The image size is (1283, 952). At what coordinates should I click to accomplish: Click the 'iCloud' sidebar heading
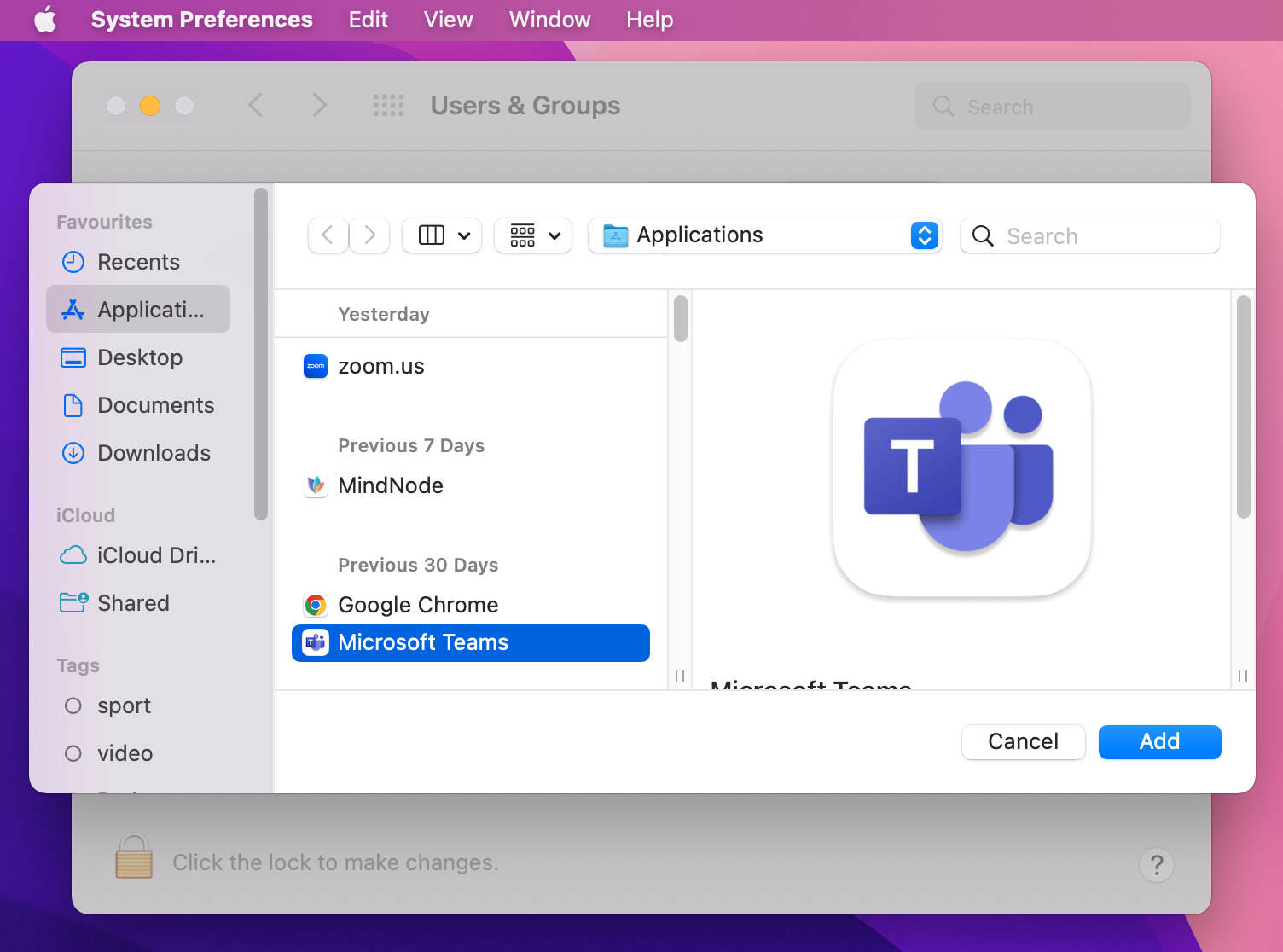pyautogui.click(x=85, y=515)
